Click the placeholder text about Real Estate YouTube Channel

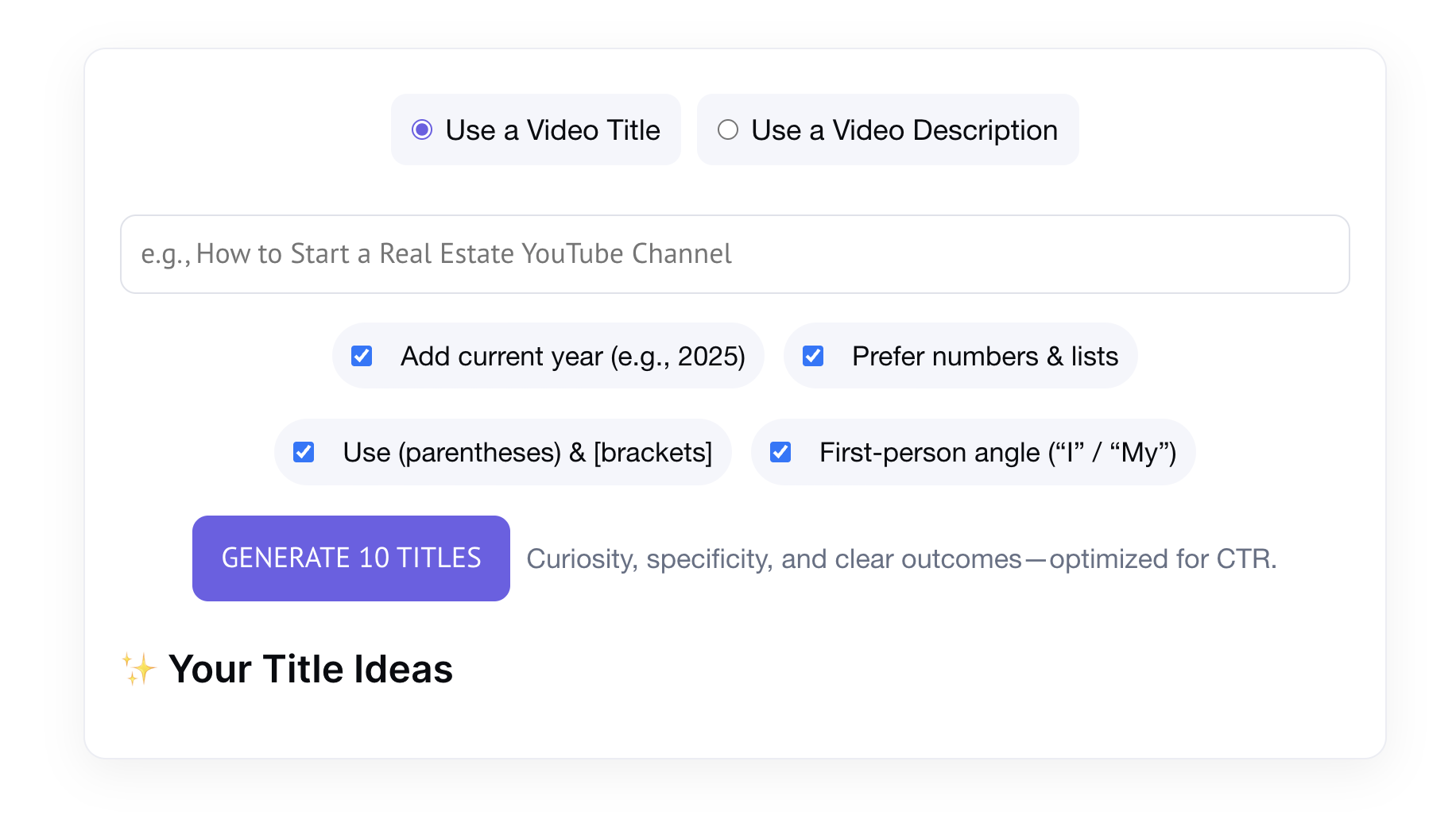click(x=436, y=253)
